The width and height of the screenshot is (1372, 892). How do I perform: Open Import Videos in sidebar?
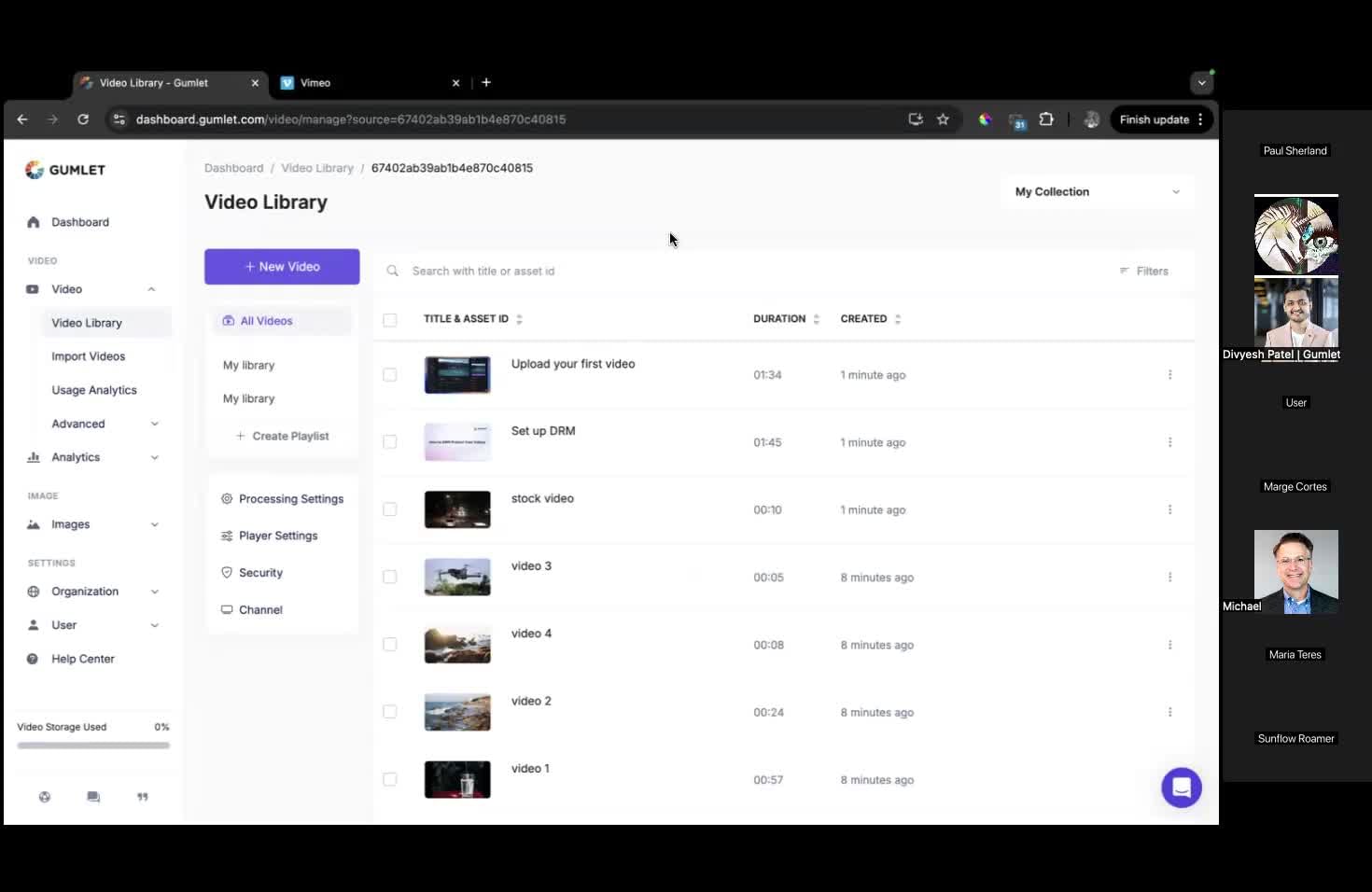[x=89, y=356]
